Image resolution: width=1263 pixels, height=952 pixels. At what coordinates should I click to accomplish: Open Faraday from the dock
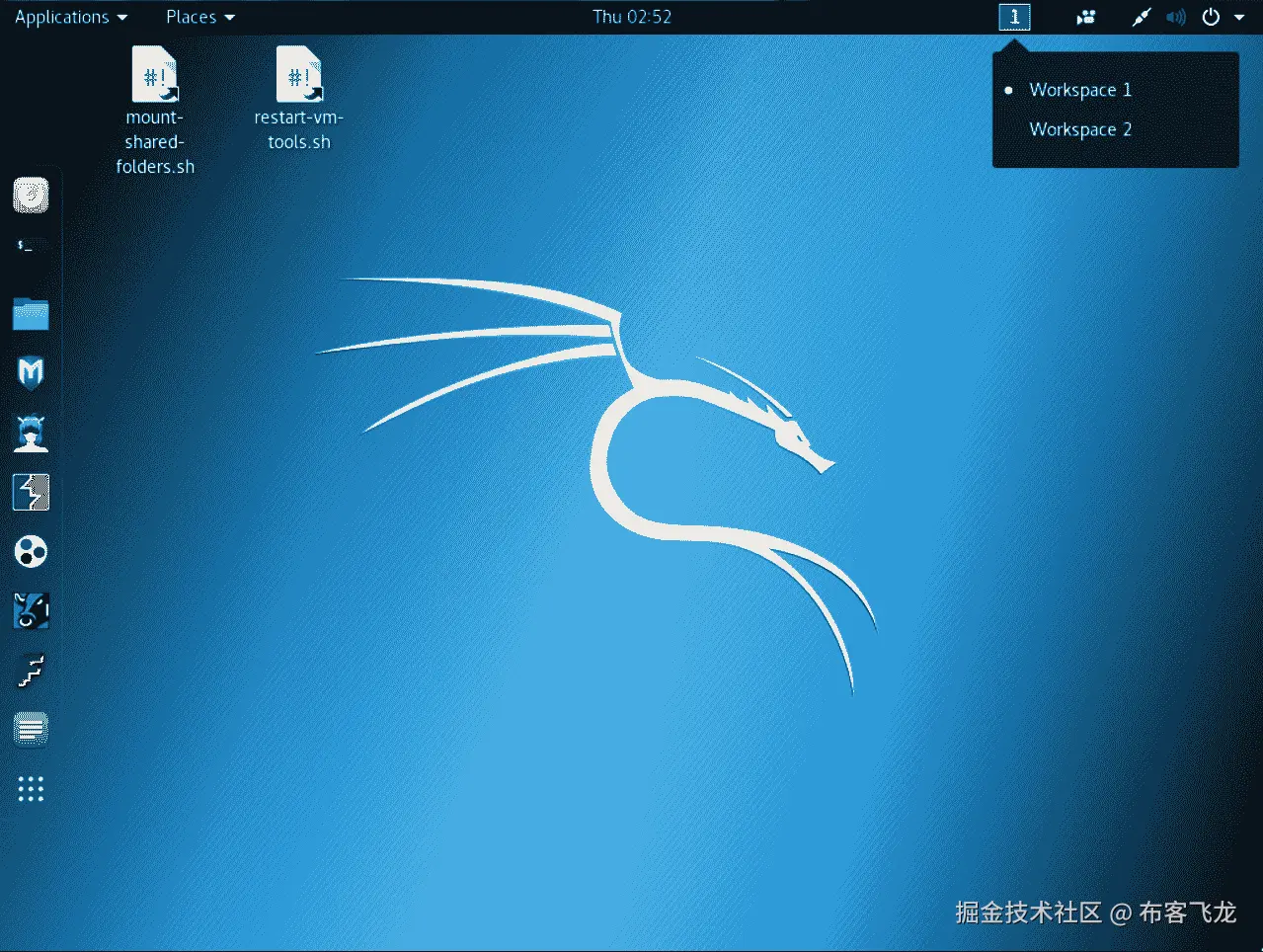[31, 670]
